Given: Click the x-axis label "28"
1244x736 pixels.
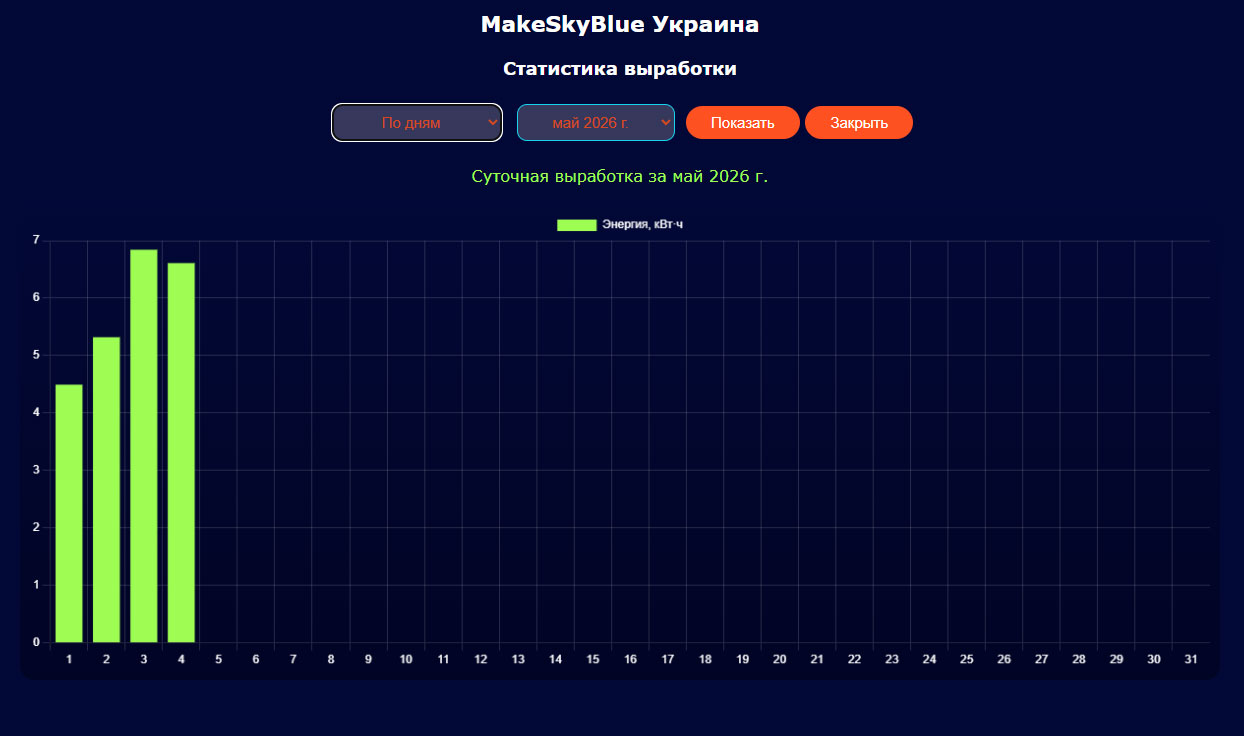Looking at the screenshot, I should coord(1079,660).
